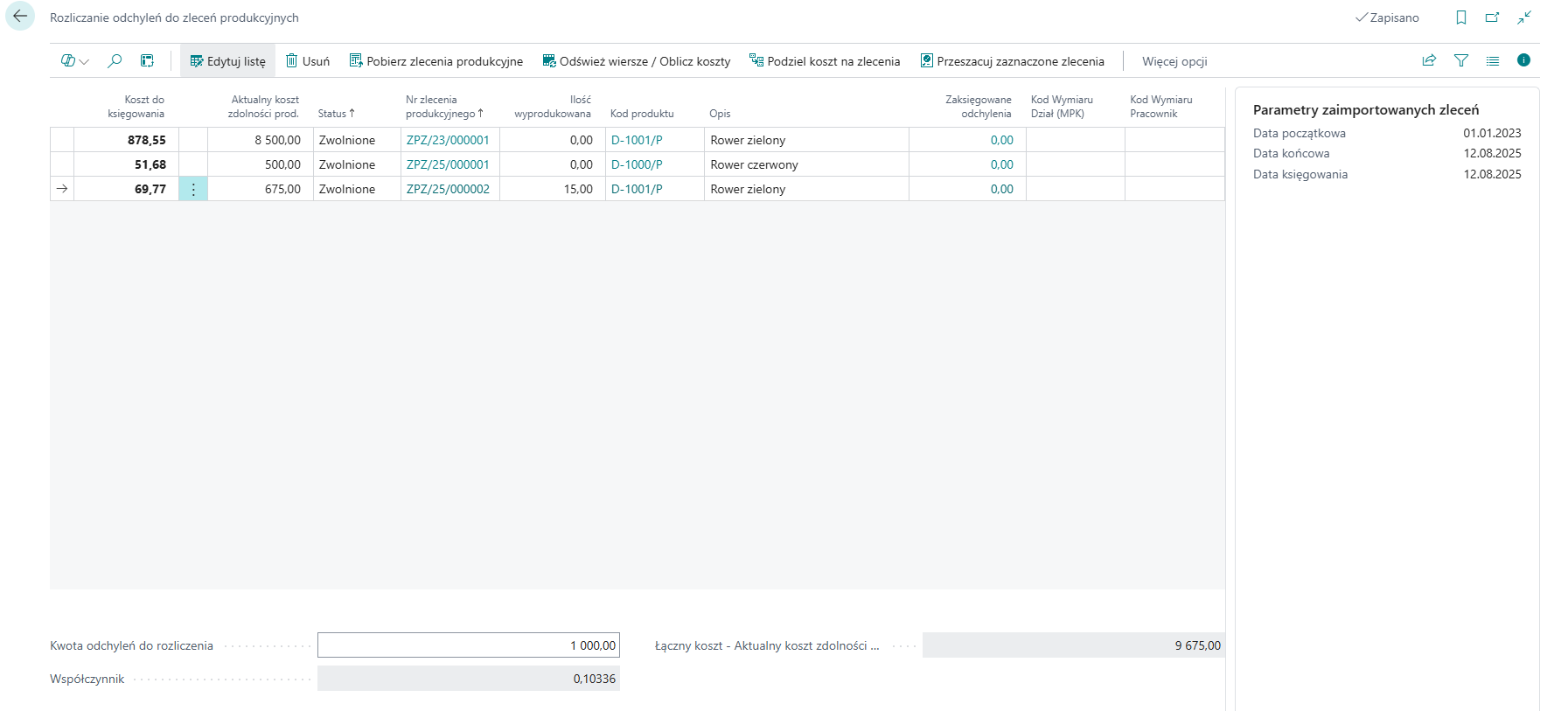Click Pobierz zlecenia produkcyjne button

(x=436, y=61)
